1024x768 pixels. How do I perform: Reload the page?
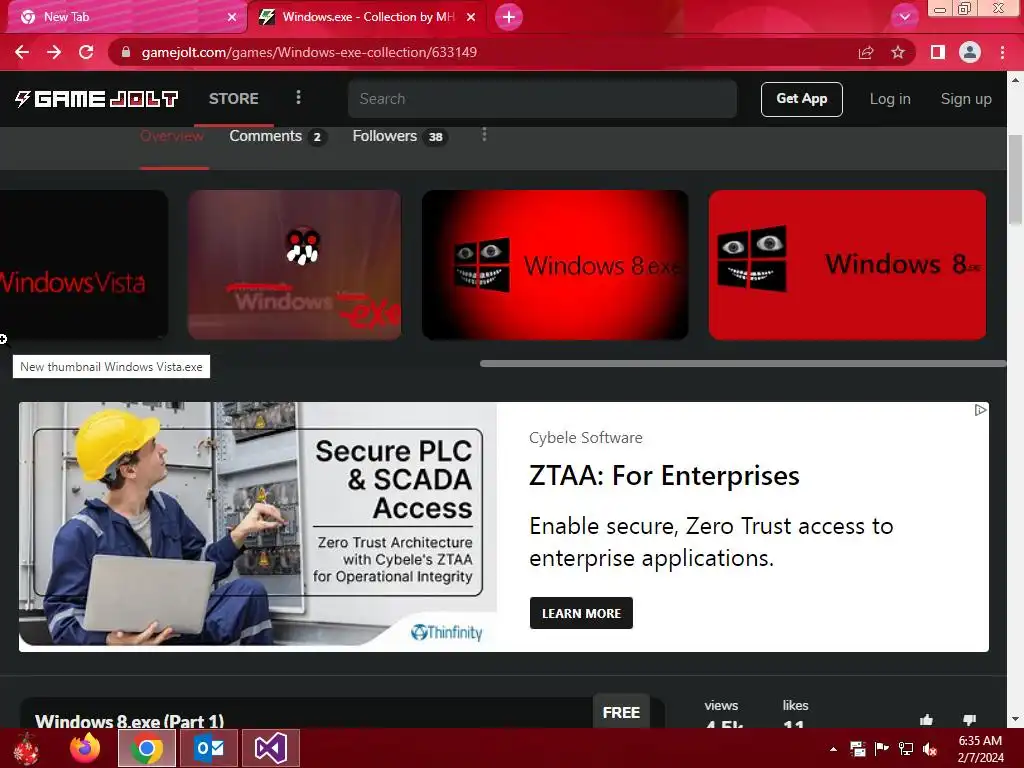pos(86,52)
